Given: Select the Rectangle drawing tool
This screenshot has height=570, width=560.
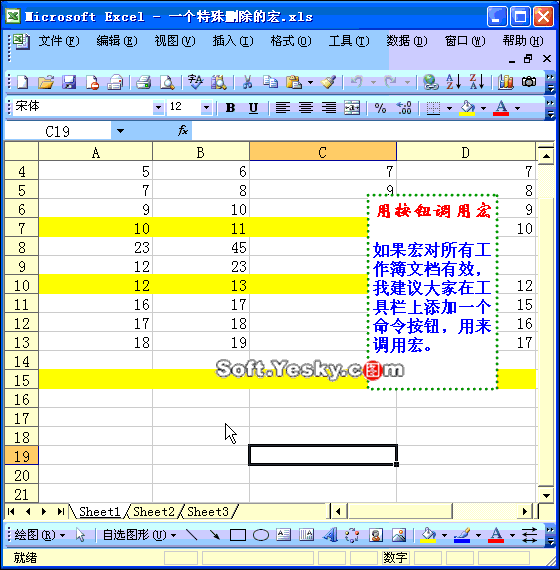Looking at the screenshot, I should point(238,535).
